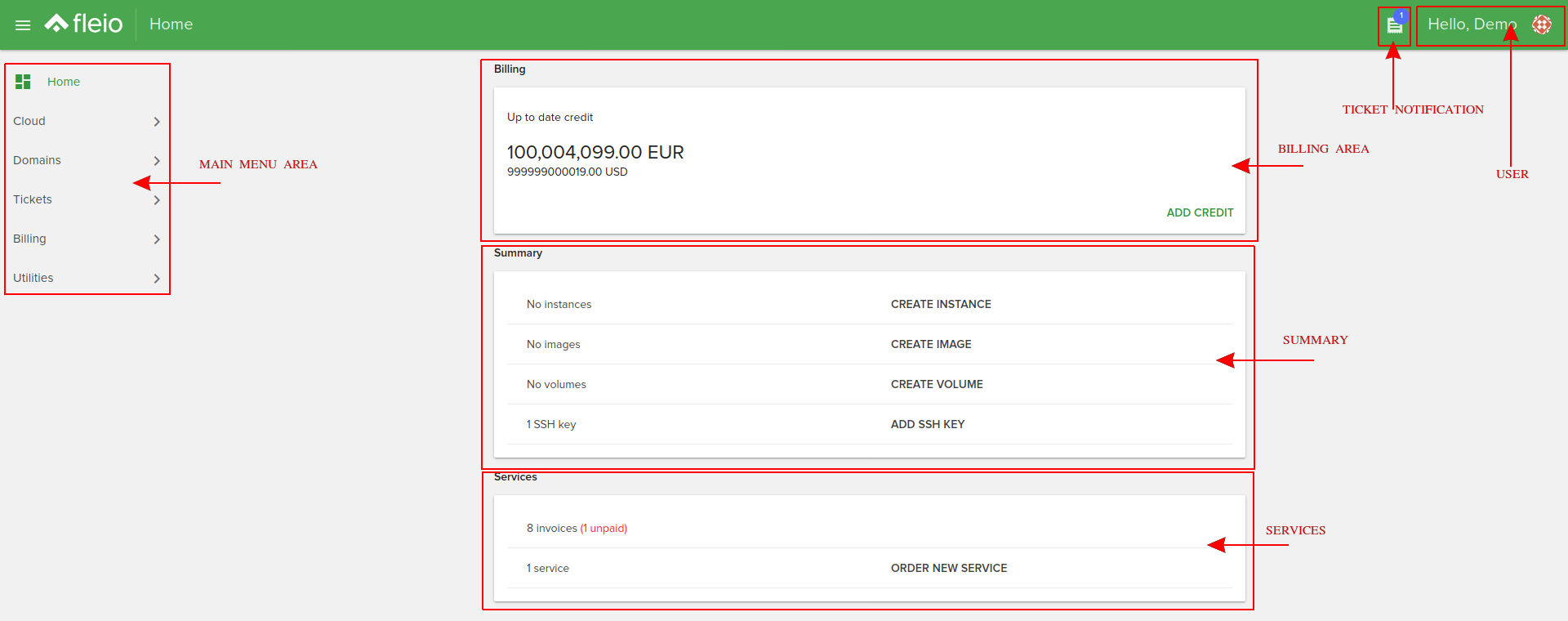The image size is (1568, 621).
Task: Expand the Cloud menu chevron
Action: 157,122
